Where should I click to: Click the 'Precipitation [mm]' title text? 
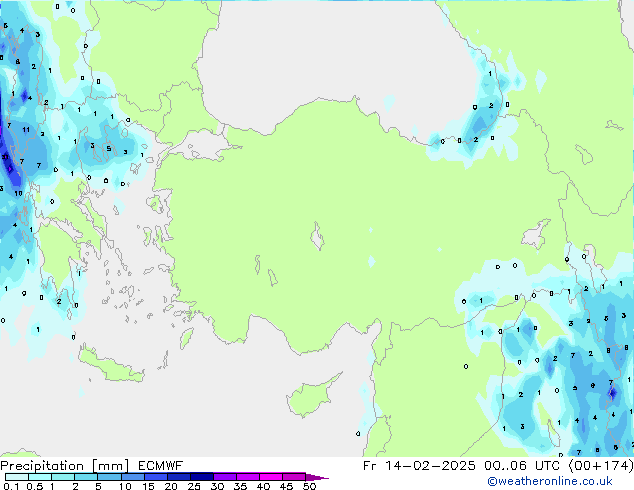[x=64, y=466]
